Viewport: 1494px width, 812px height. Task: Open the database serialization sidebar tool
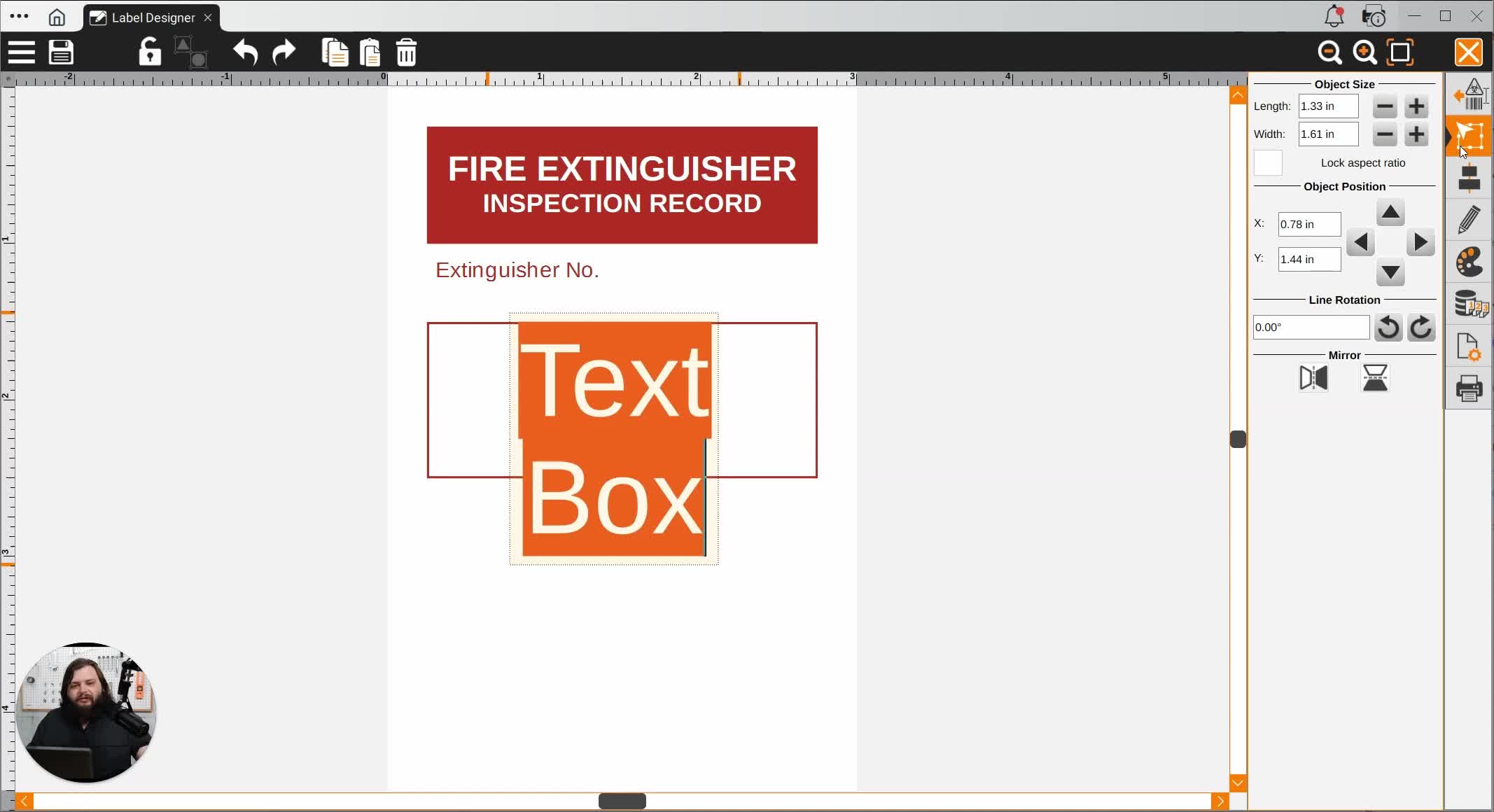pyautogui.click(x=1470, y=304)
